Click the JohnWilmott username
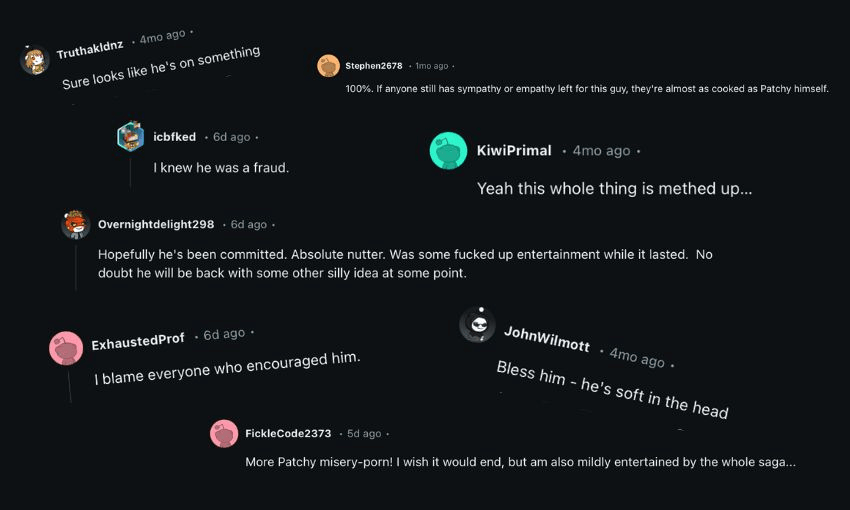Image resolution: width=850 pixels, height=510 pixels. coord(546,338)
